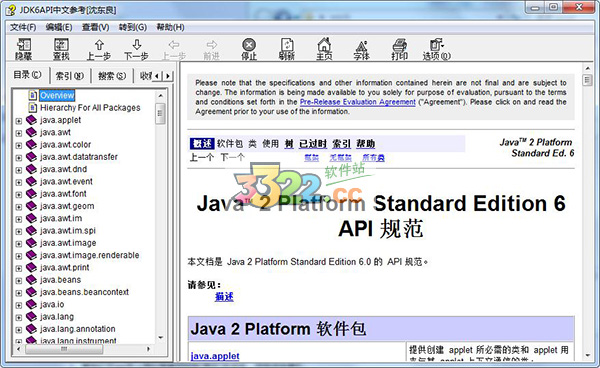Click the content pane vertical scrollbar thumb
600x368 pixels.
(x=587, y=80)
